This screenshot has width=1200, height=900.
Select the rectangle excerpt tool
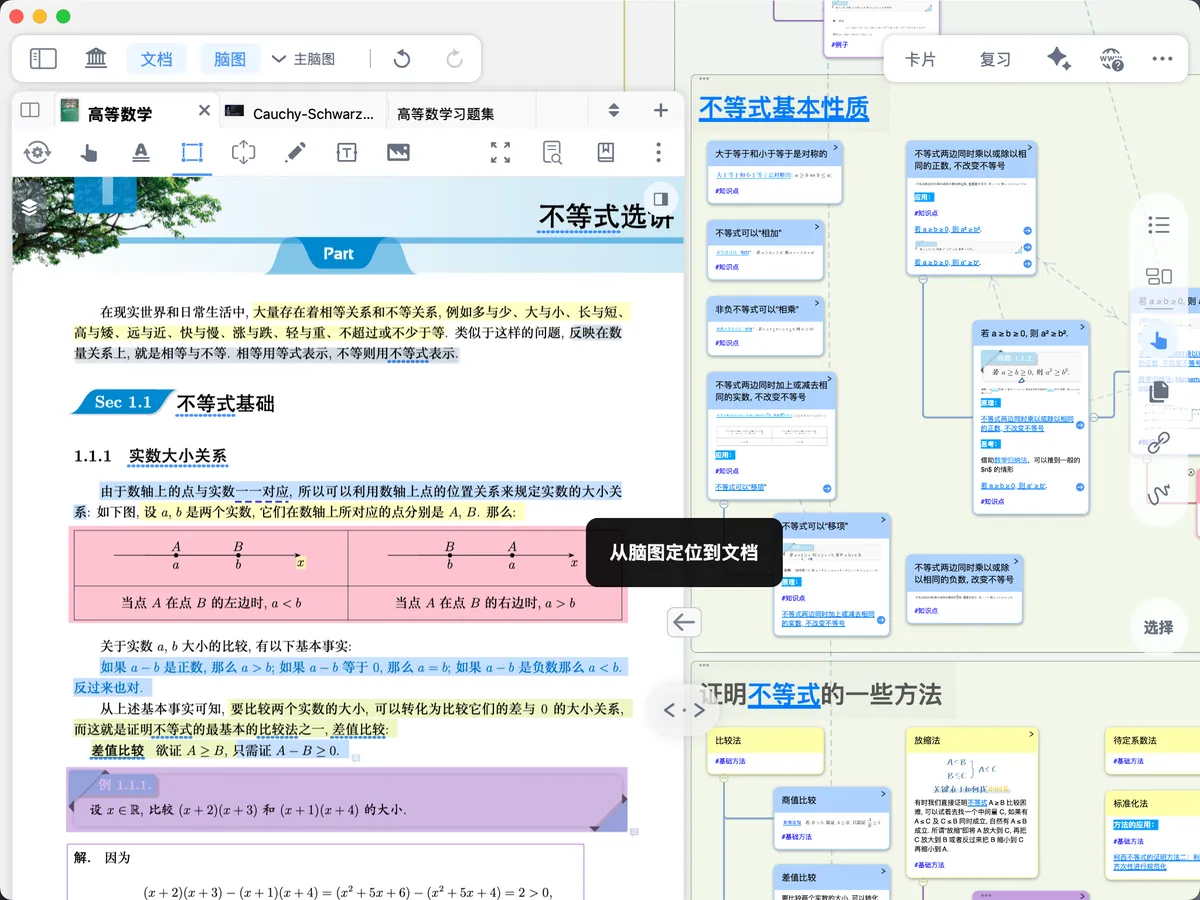[x=192, y=152]
